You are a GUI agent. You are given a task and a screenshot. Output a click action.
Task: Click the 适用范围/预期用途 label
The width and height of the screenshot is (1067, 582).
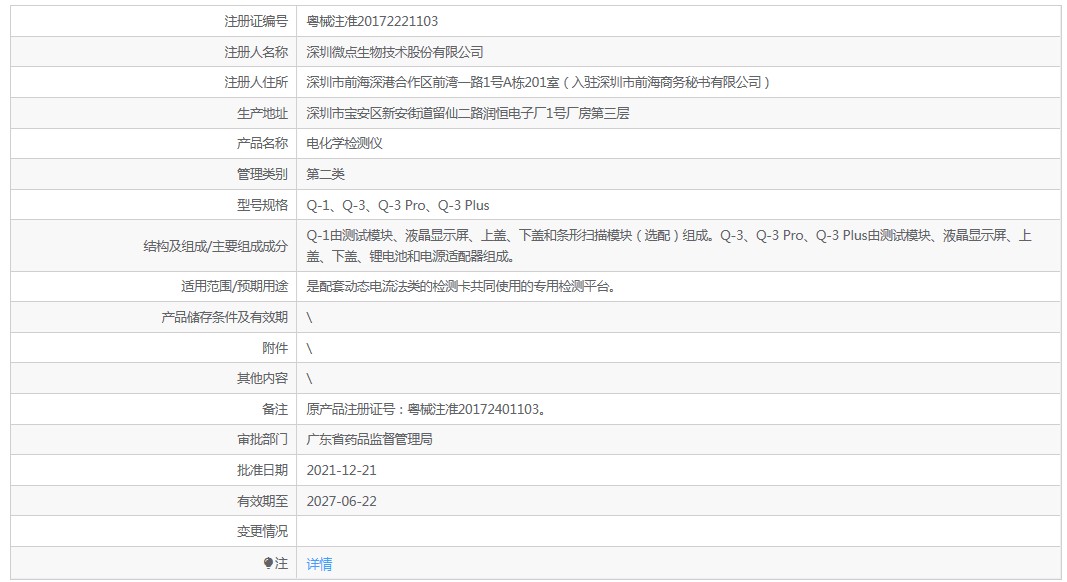[x=234, y=287]
